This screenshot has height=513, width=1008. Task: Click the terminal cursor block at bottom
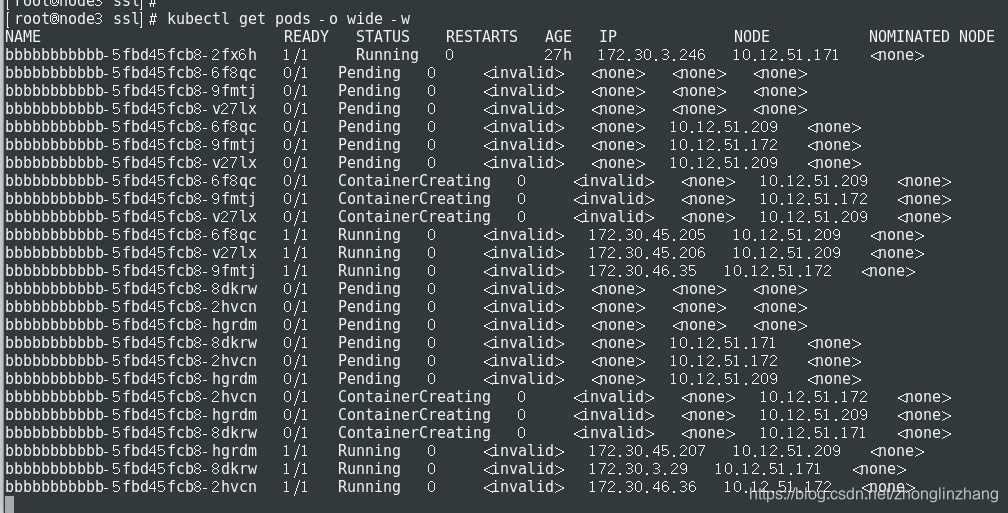pos(10,505)
